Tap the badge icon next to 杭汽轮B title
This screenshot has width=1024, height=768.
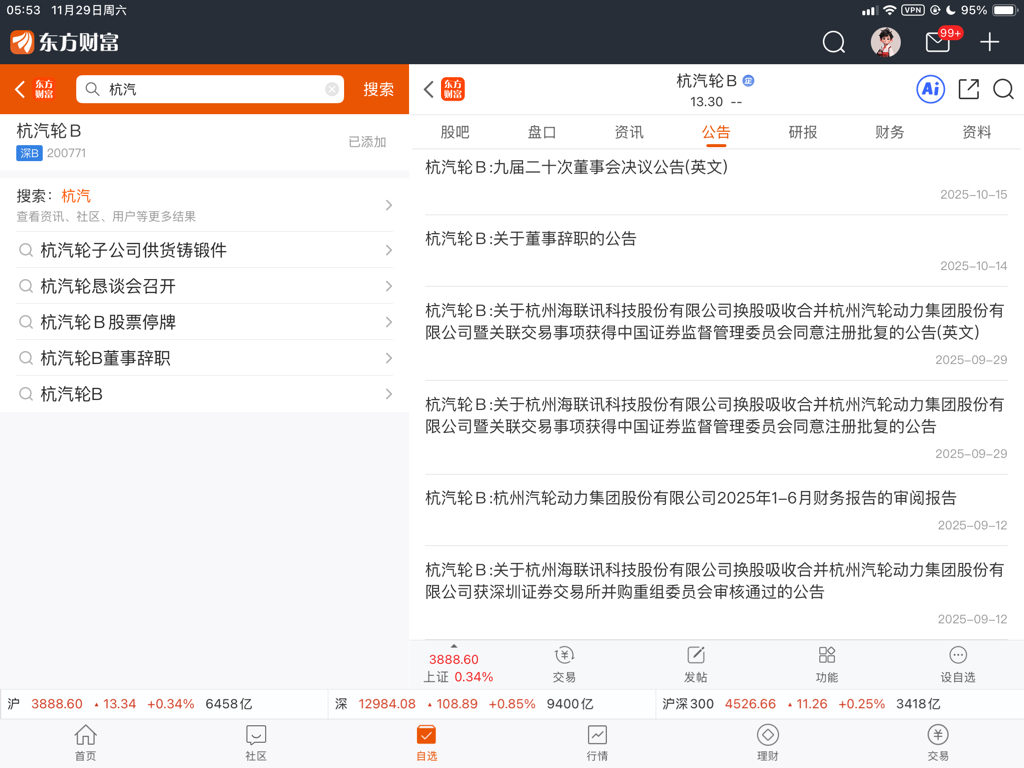pyautogui.click(x=748, y=81)
